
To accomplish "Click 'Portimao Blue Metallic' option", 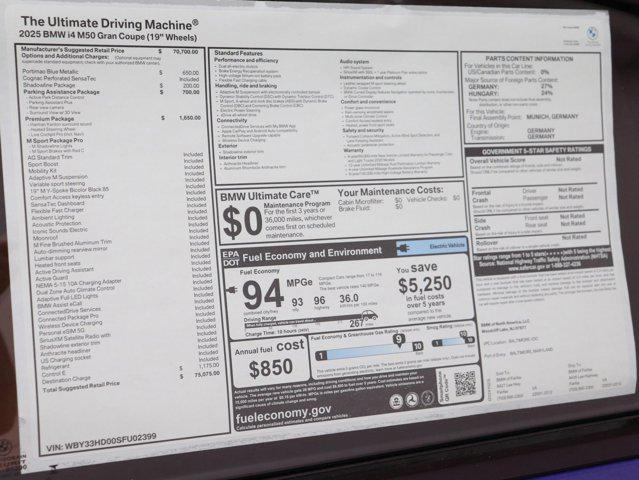I will coord(50,71).
